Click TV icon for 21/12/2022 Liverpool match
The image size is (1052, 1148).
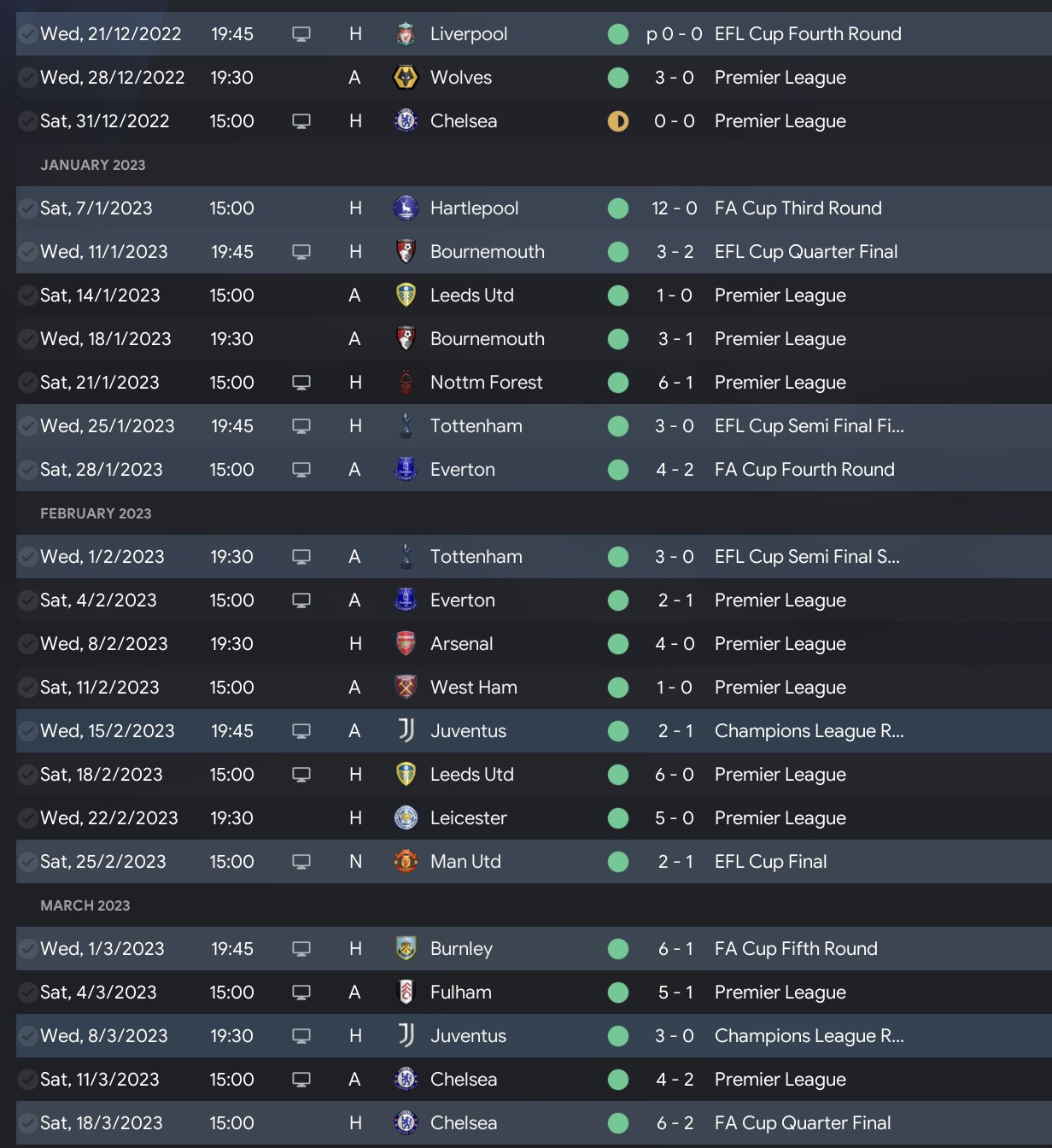click(301, 34)
